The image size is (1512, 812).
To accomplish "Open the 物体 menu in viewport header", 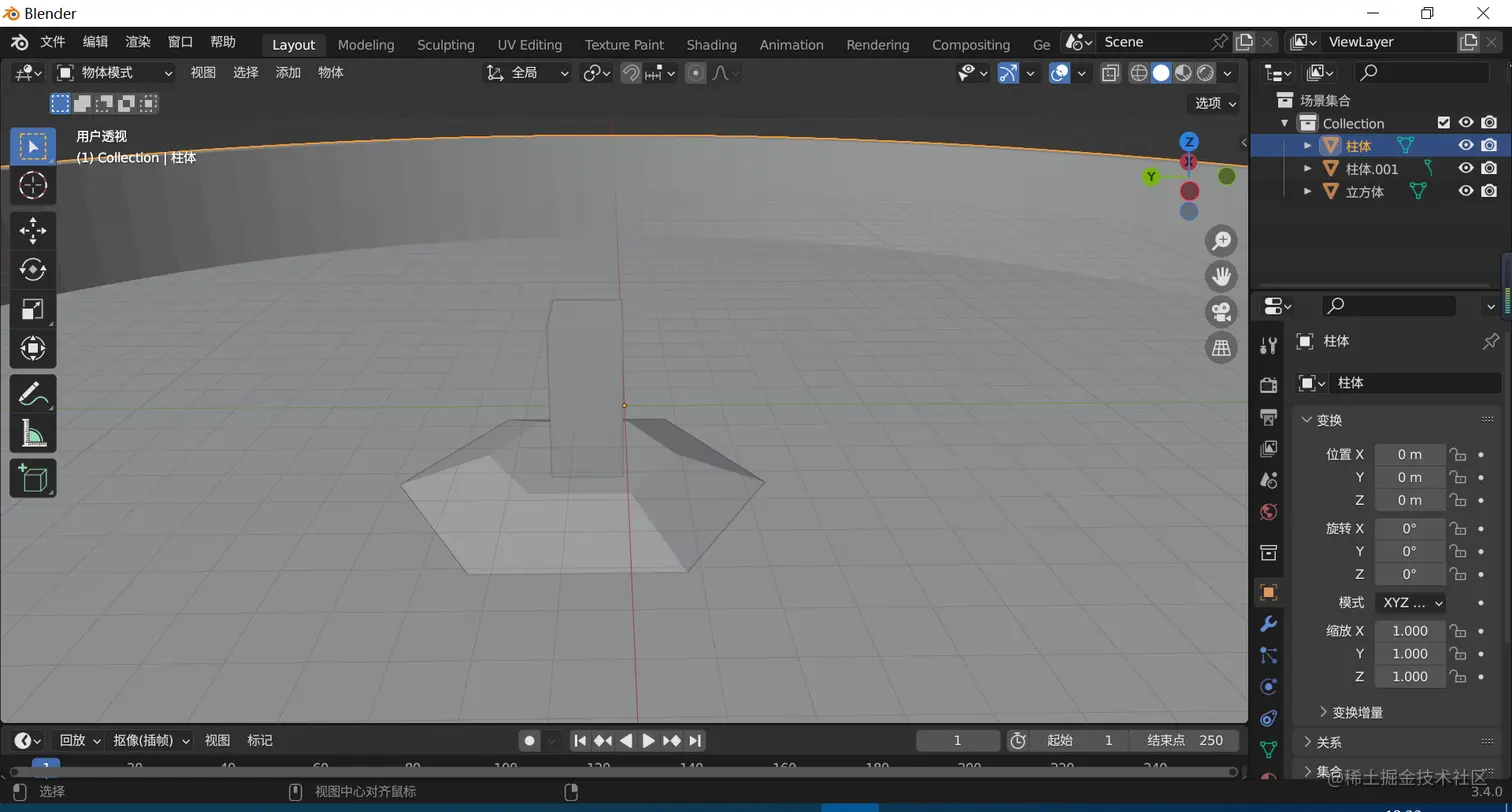I will point(331,73).
